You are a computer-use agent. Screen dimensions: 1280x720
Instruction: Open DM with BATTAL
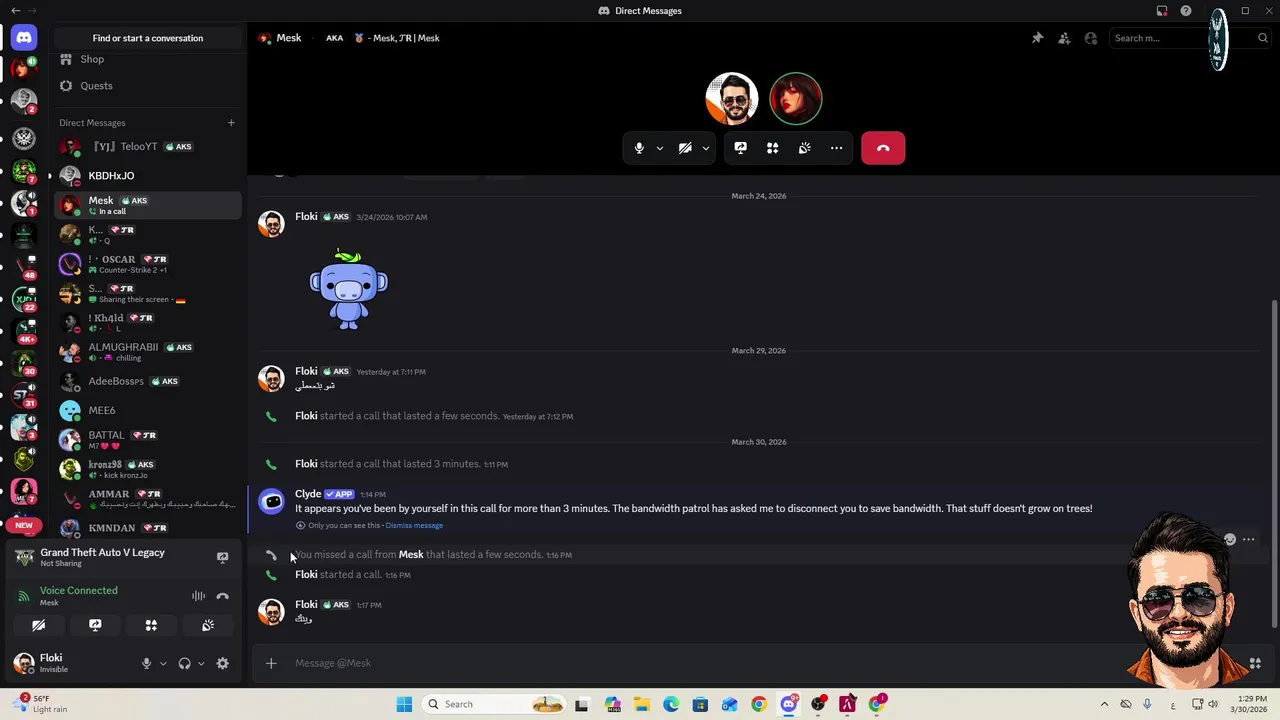(148, 440)
